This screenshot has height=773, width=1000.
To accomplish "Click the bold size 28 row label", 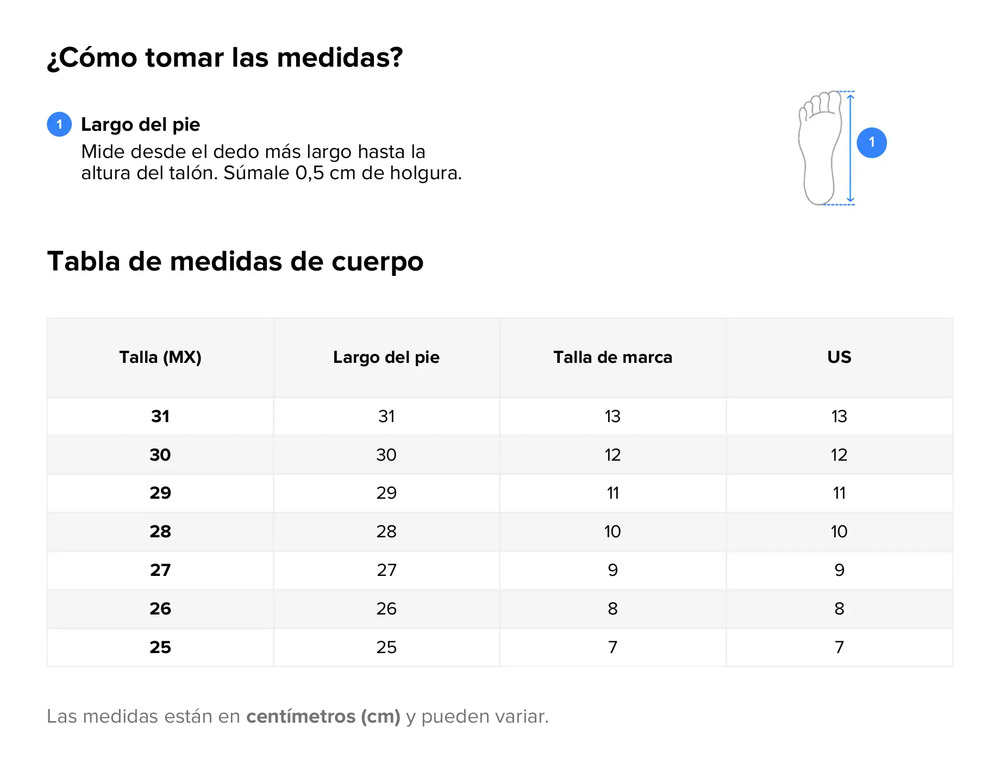I will coord(160,531).
